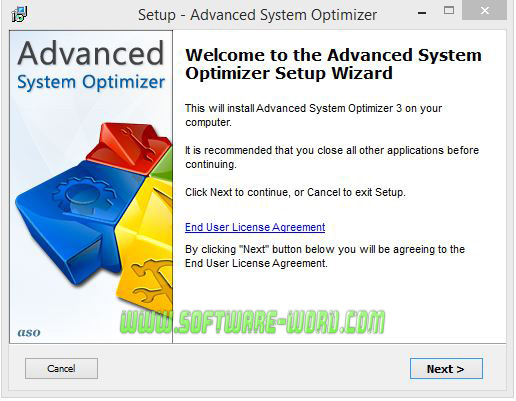
Task: Click the blue System Optimizer subtitle text
Action: point(91,82)
